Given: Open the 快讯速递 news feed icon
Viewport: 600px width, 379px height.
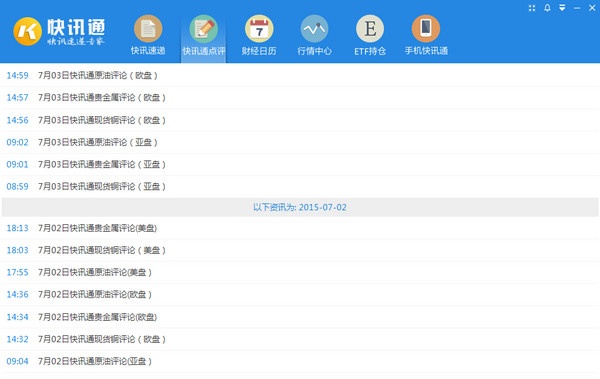Looking at the screenshot, I should click(148, 29).
